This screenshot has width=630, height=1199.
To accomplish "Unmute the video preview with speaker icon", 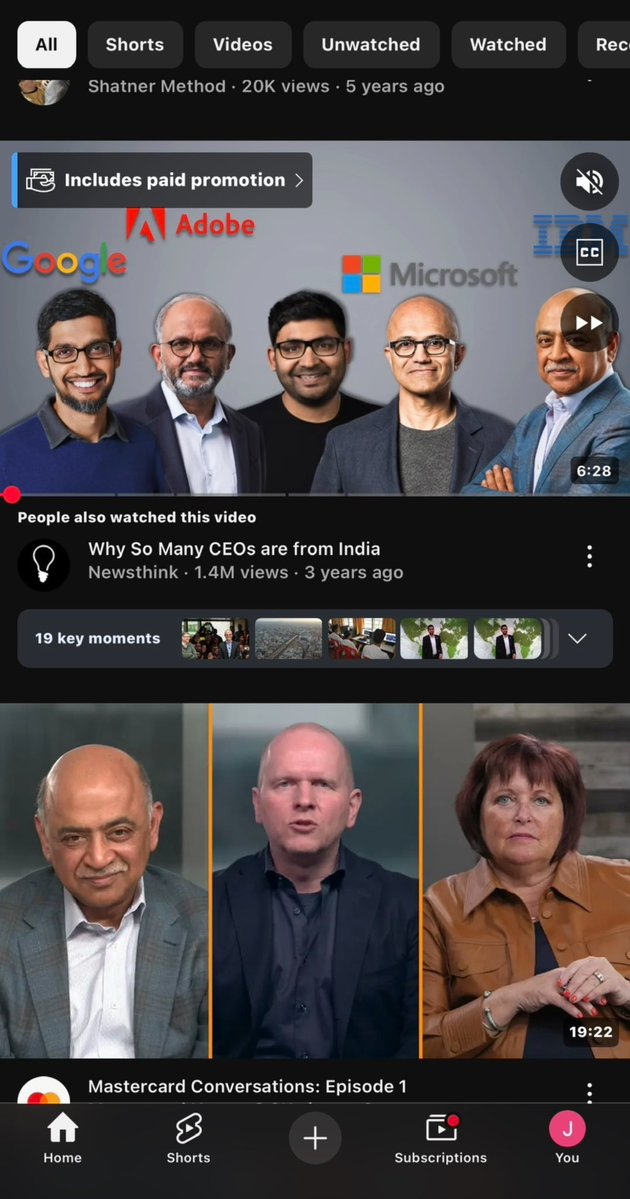I will click(x=589, y=181).
